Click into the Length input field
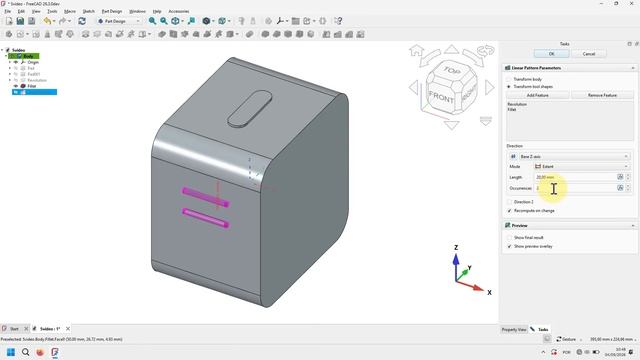This screenshot has width=640, height=360. pos(575,177)
